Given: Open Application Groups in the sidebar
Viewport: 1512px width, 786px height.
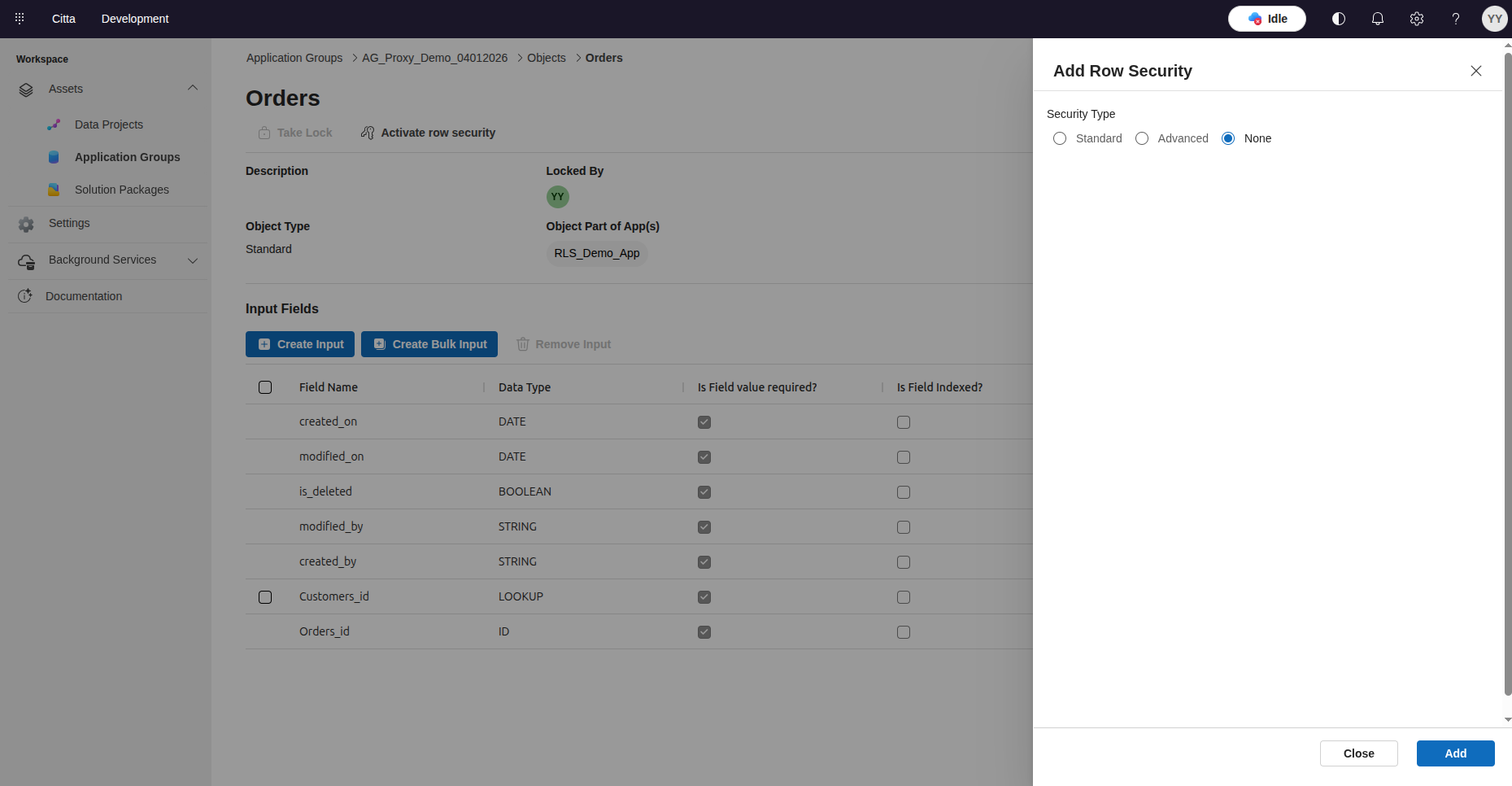Looking at the screenshot, I should coord(127,157).
